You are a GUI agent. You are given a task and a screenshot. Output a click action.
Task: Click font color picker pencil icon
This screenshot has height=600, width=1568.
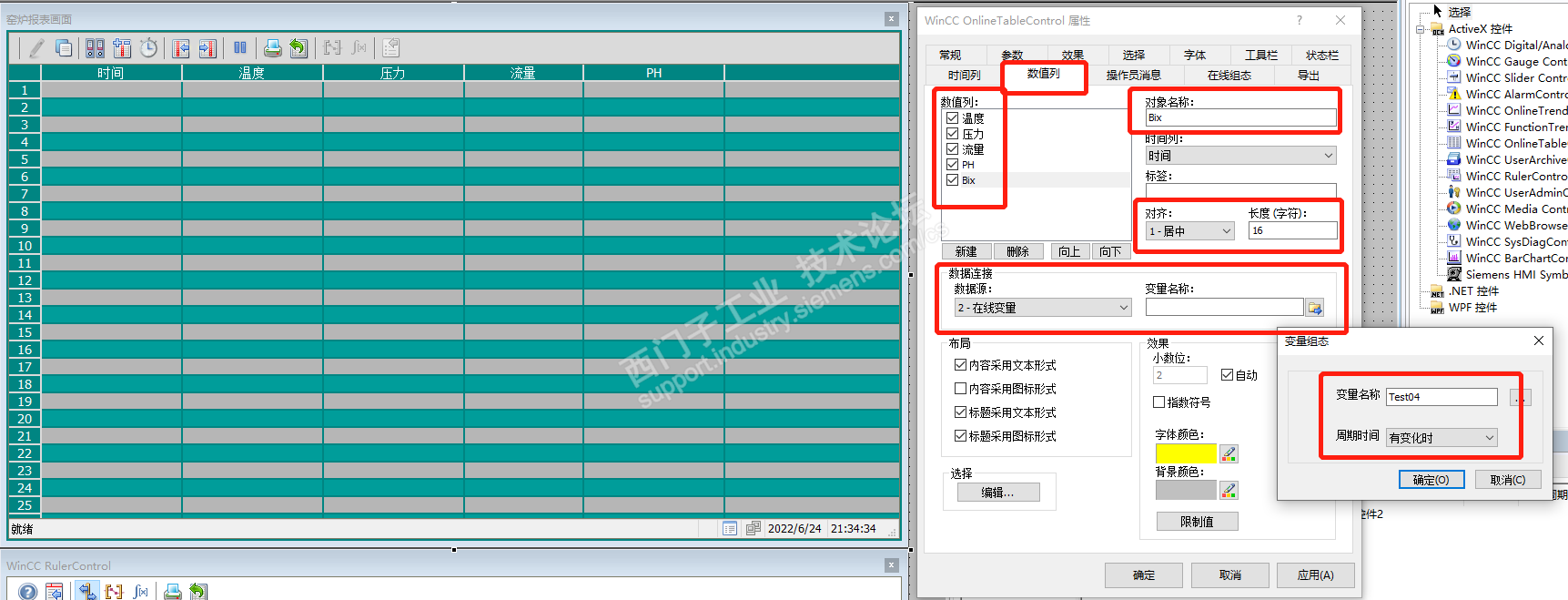(x=1229, y=453)
